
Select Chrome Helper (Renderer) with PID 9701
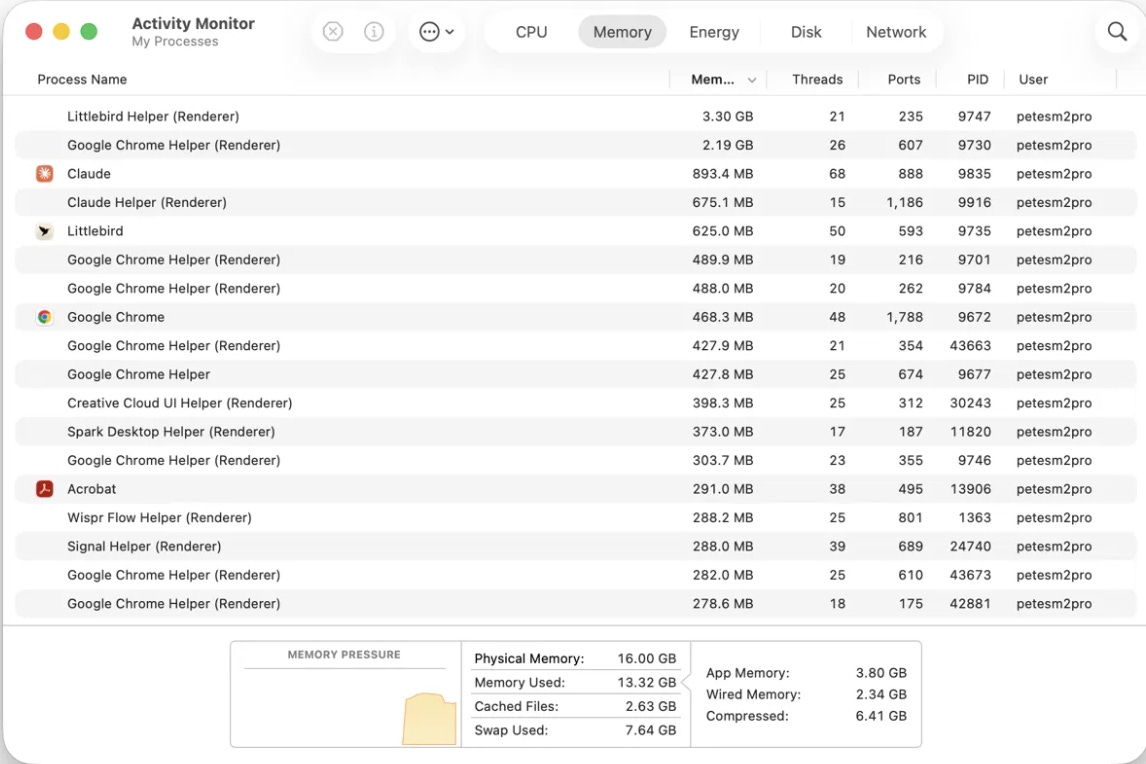click(x=575, y=260)
